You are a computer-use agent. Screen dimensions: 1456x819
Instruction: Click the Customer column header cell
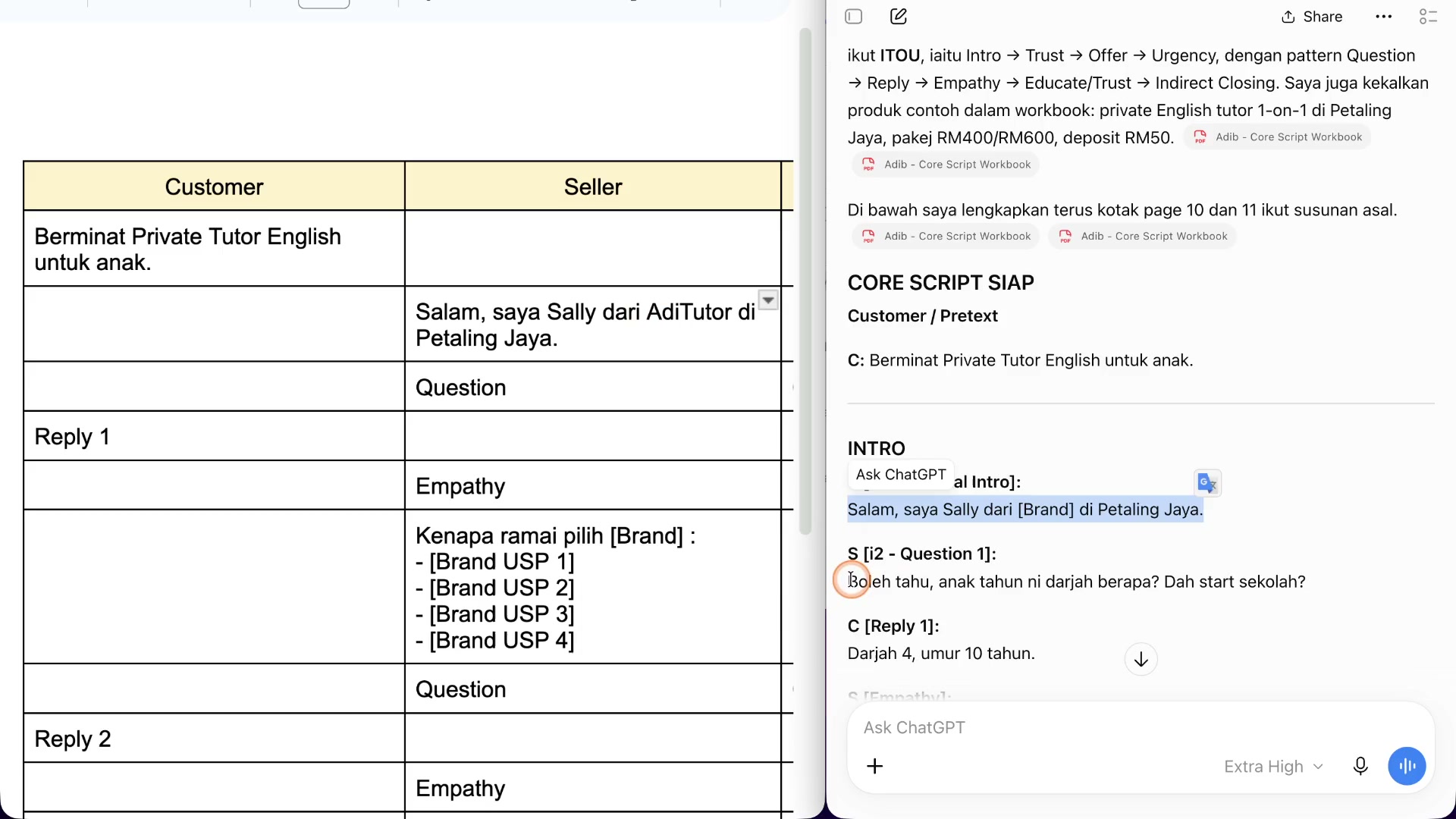pyautogui.click(x=214, y=187)
